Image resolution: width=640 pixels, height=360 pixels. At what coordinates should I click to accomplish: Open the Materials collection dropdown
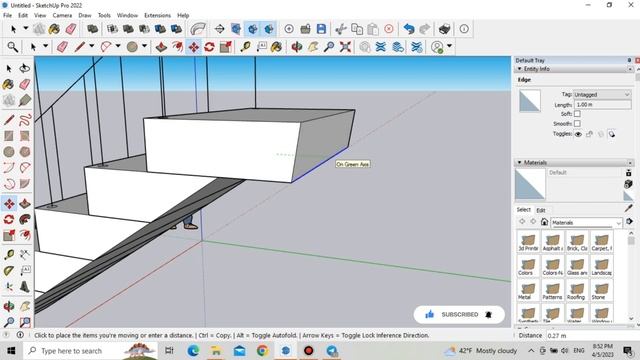point(587,222)
